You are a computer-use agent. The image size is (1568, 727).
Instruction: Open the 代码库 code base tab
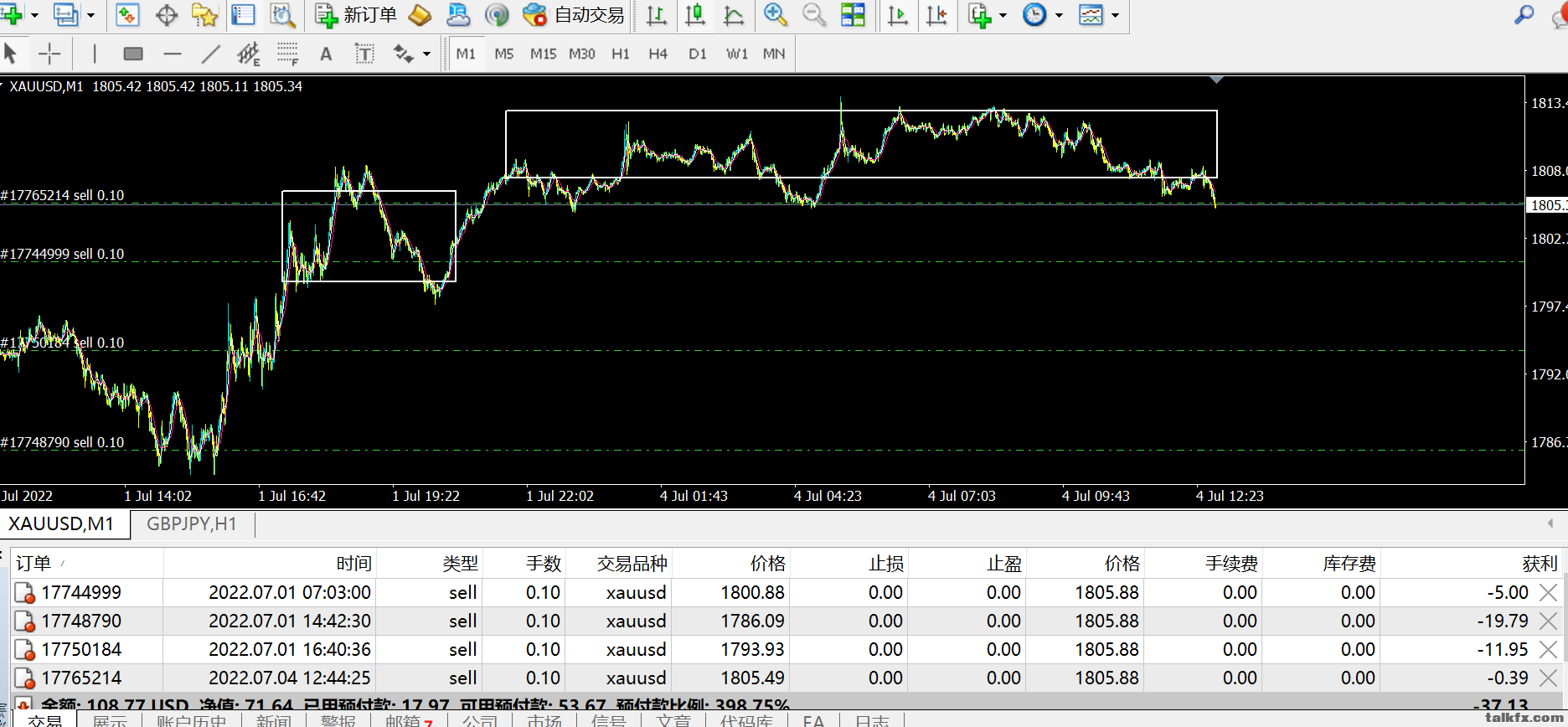click(746, 720)
